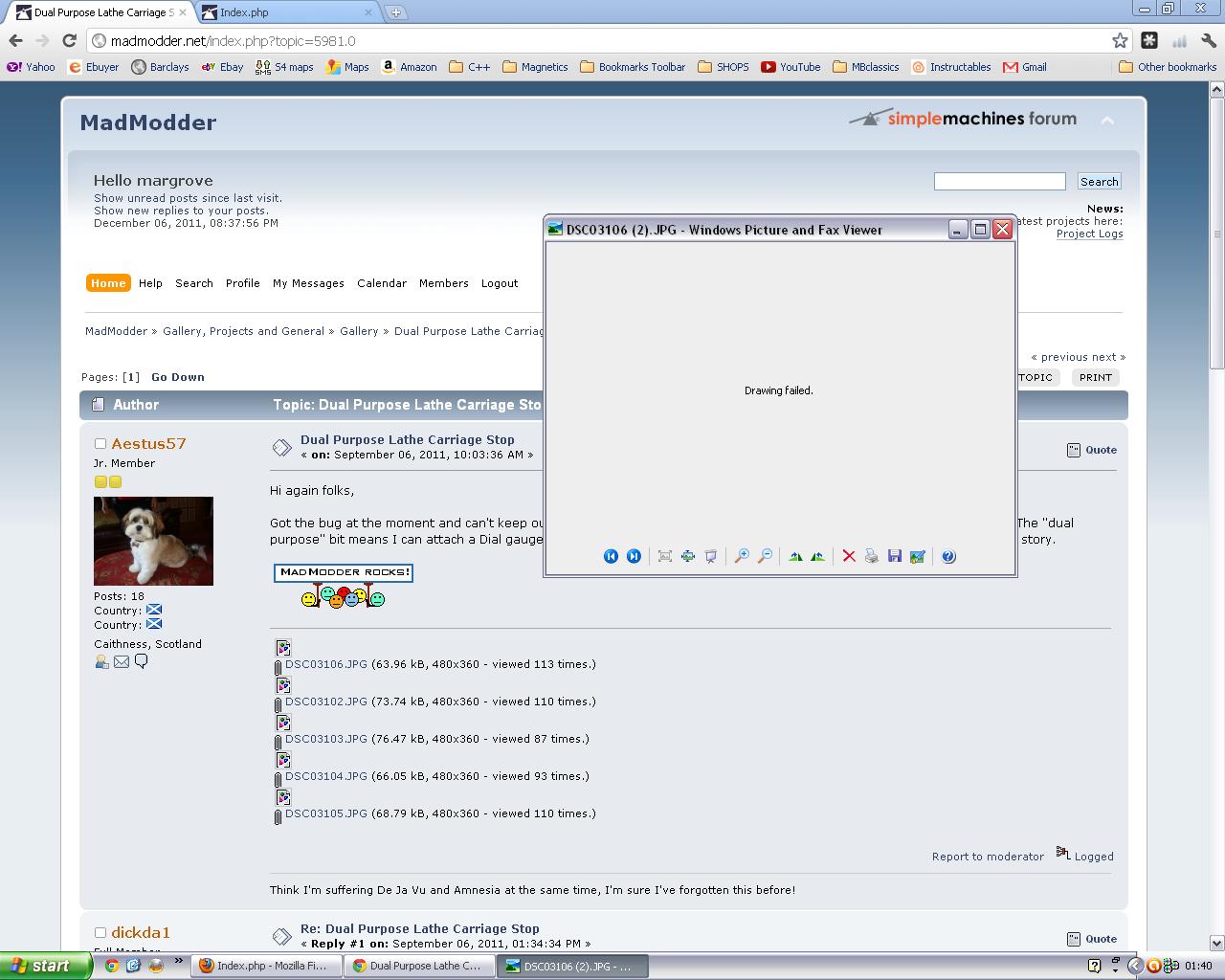Open My Messages in forum menu

[x=308, y=283]
